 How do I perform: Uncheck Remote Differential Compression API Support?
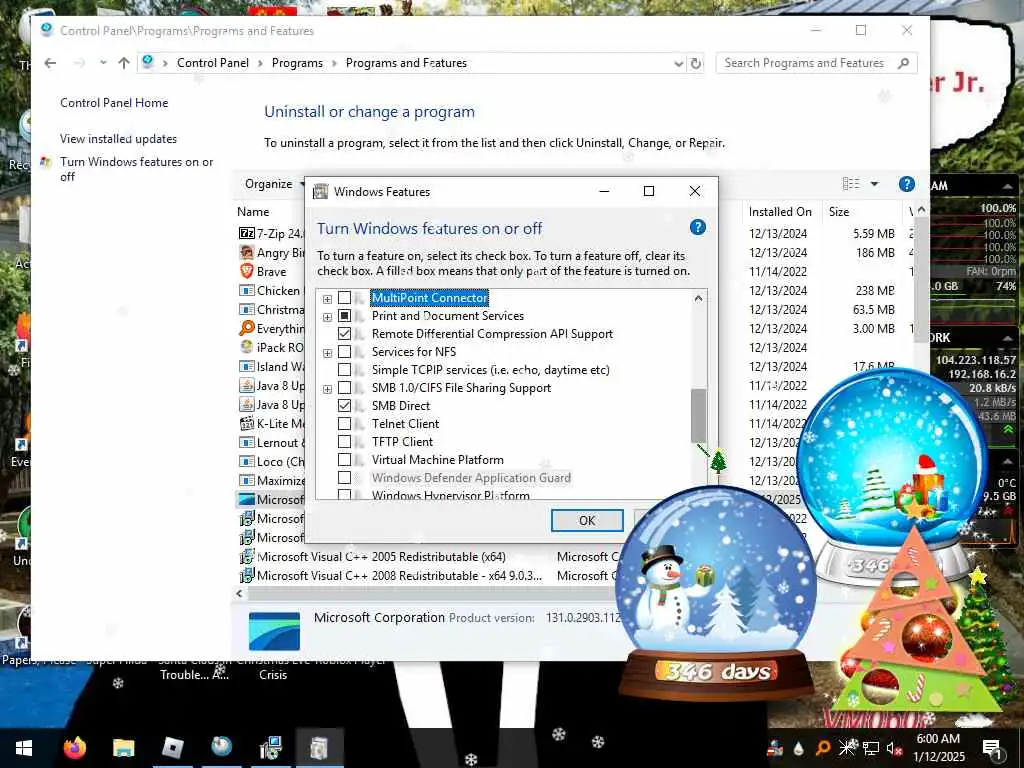[x=344, y=334]
